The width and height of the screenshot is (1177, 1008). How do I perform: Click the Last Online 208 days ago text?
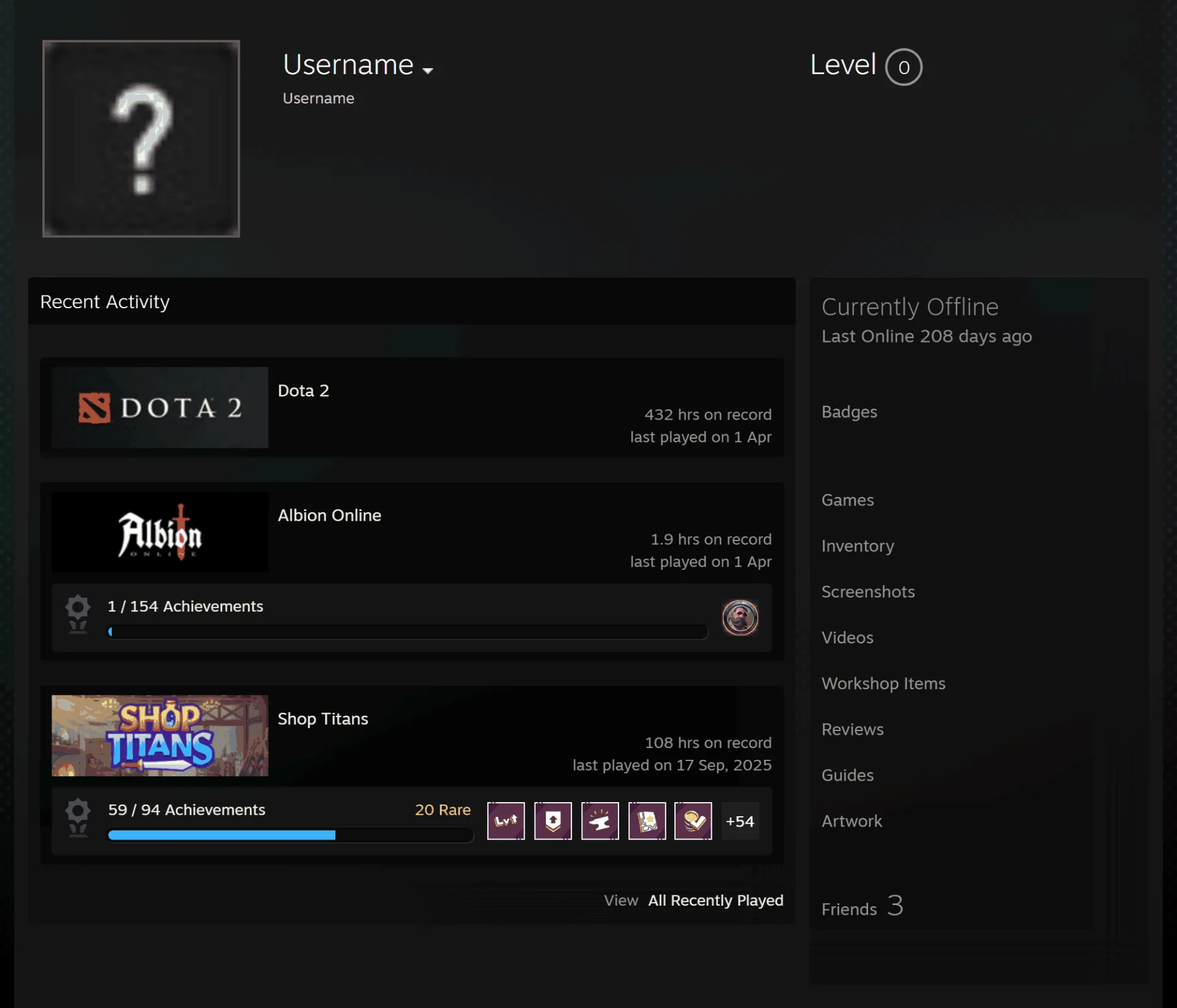click(x=926, y=336)
